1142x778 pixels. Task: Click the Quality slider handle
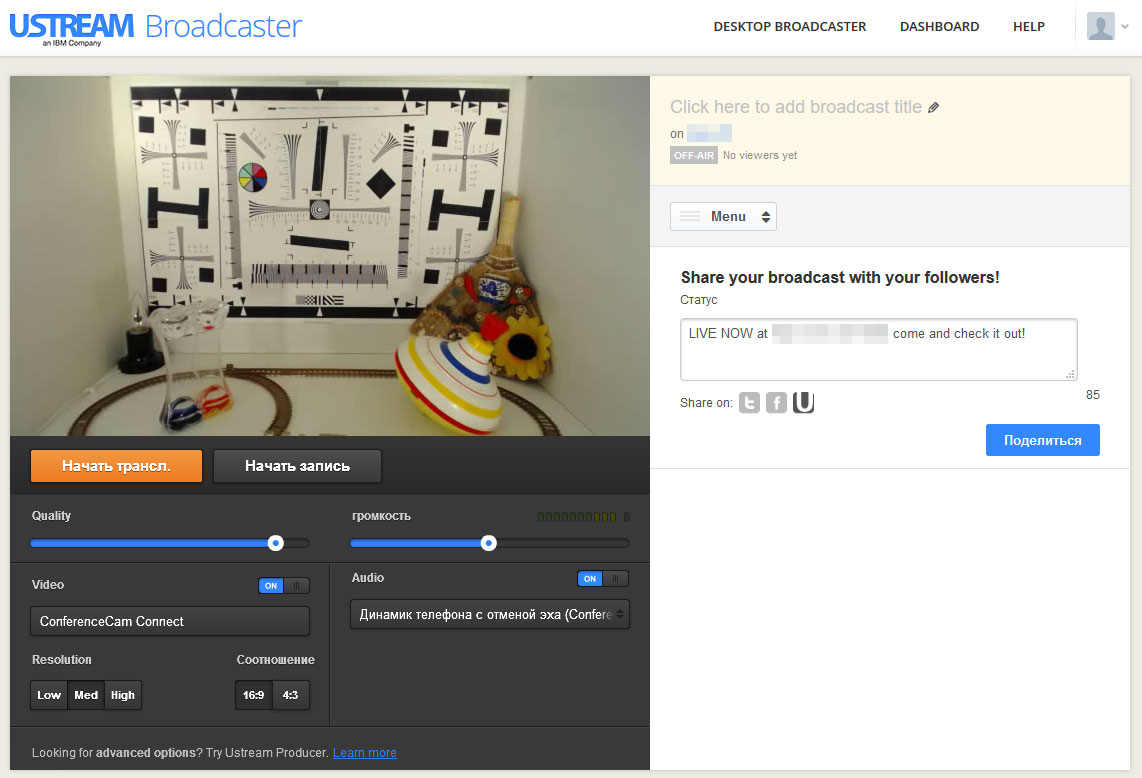click(275, 543)
